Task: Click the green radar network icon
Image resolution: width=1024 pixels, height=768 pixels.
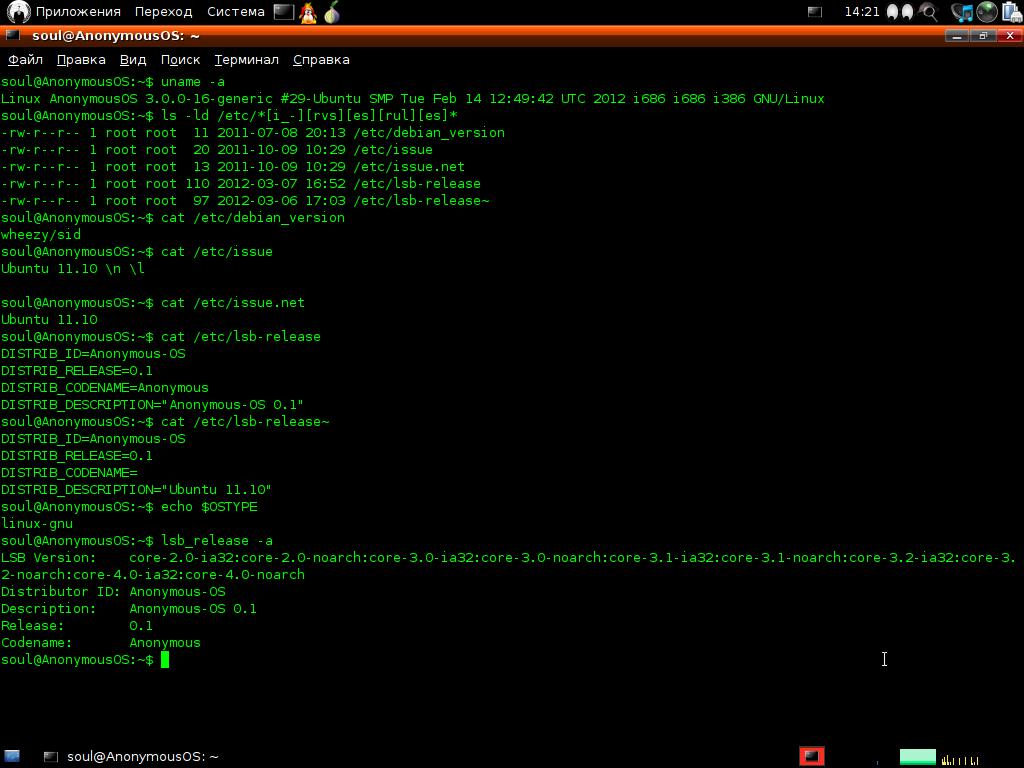Action: (987, 12)
